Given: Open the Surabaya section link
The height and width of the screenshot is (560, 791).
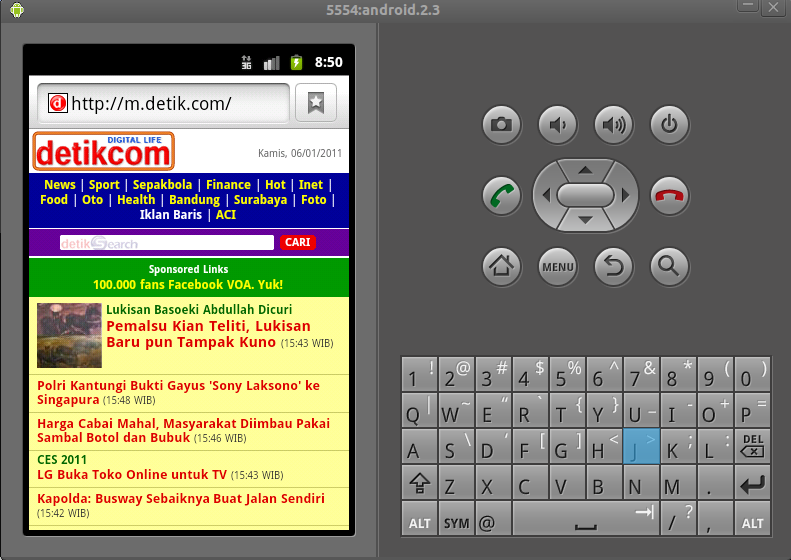Looking at the screenshot, I should tap(260, 200).
